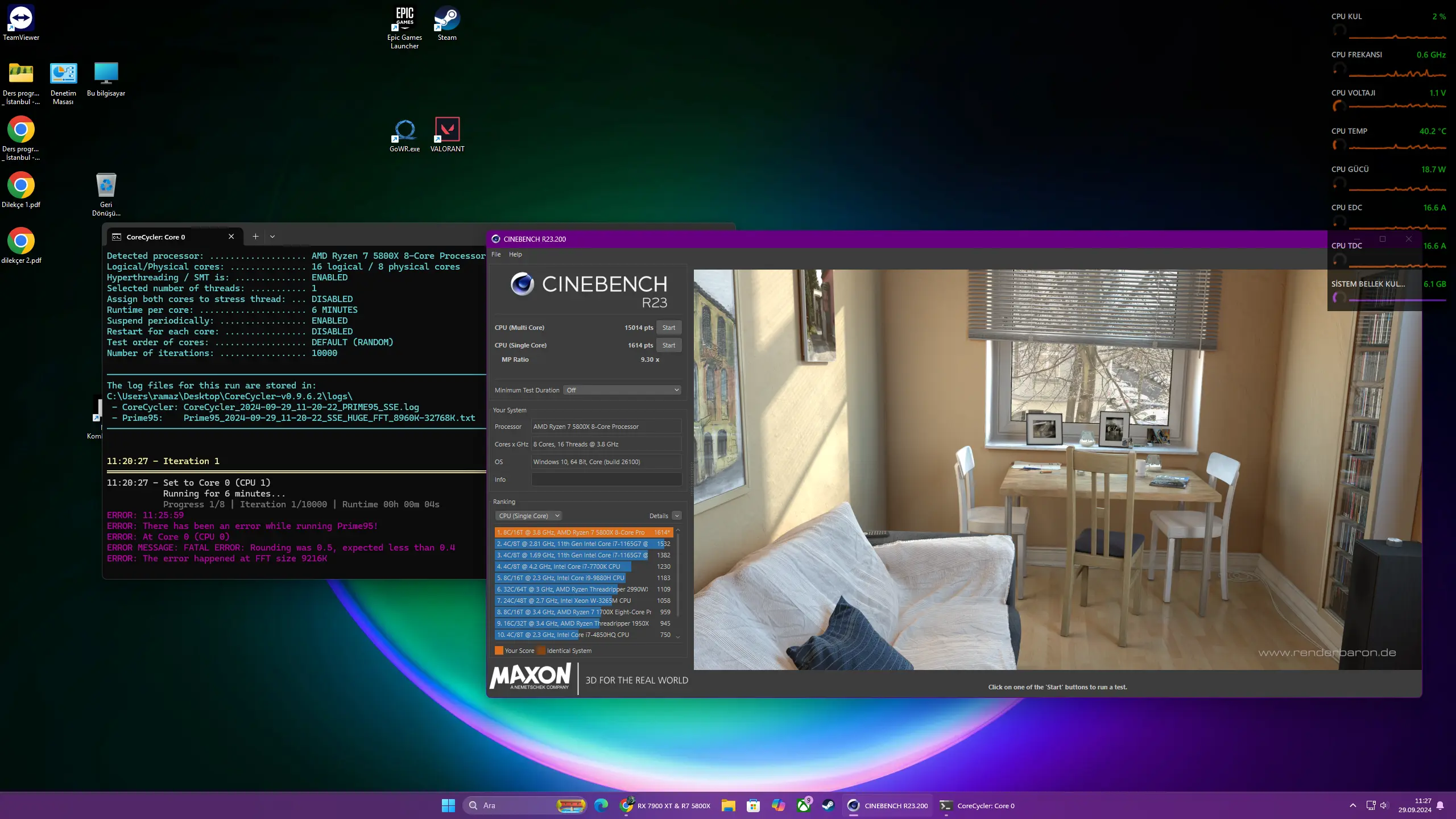Close the CoreCycler: Core 0 terminal tab
Viewport: 1456px width, 819px height.
click(x=231, y=237)
